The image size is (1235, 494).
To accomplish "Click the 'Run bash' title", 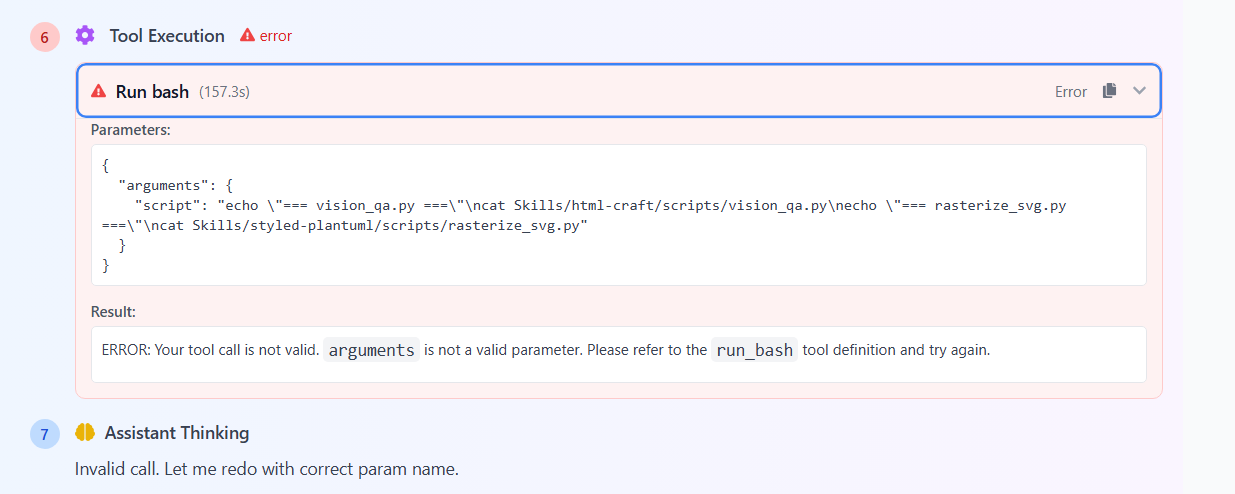I will coord(152,91).
